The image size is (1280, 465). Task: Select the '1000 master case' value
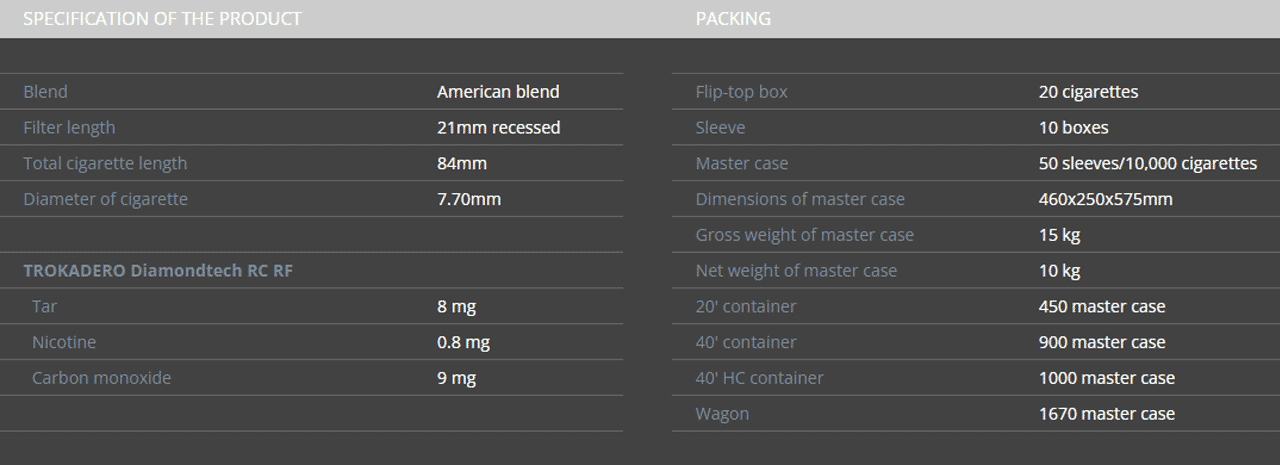coord(1107,378)
